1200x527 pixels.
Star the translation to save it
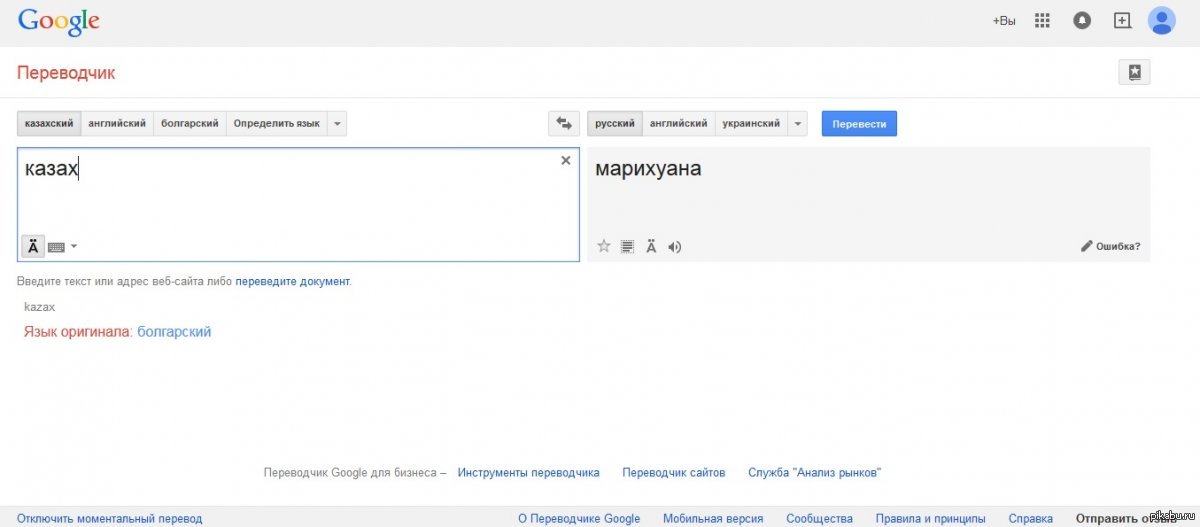click(x=604, y=246)
